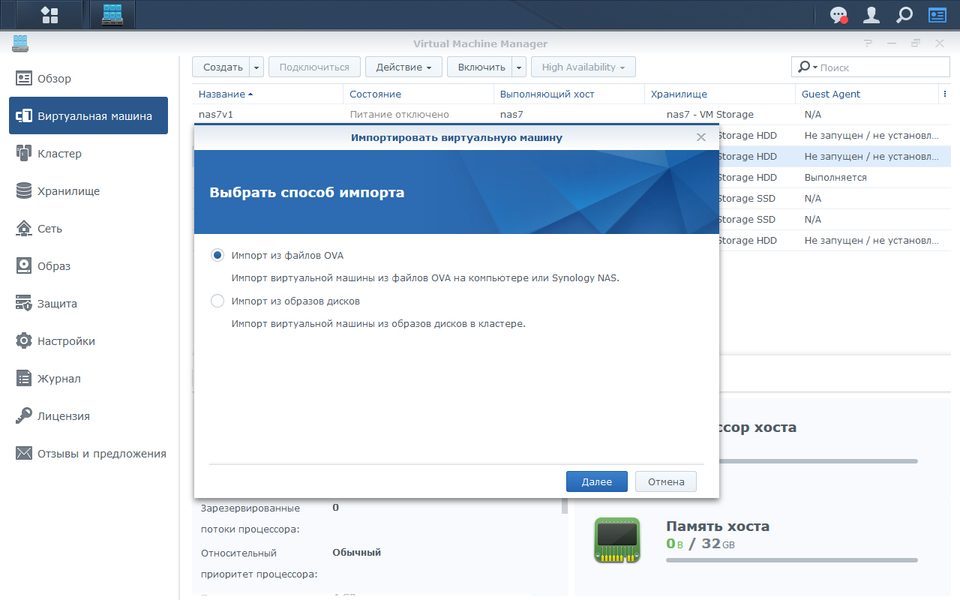Click the Создать button
The height and width of the screenshot is (600, 960).
pyautogui.click(x=223, y=67)
